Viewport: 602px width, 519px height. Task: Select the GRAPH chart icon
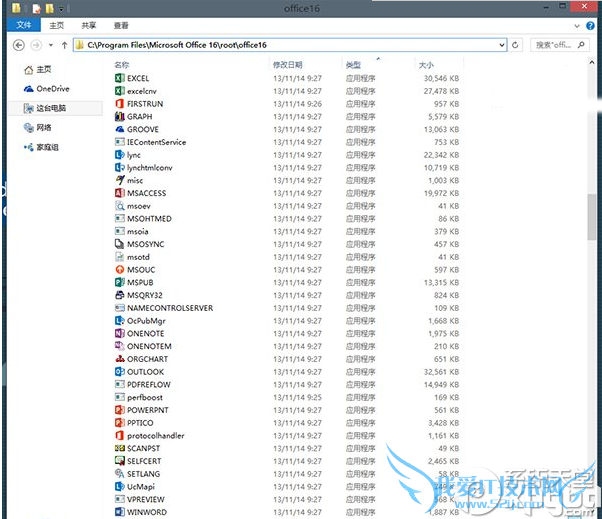120,116
